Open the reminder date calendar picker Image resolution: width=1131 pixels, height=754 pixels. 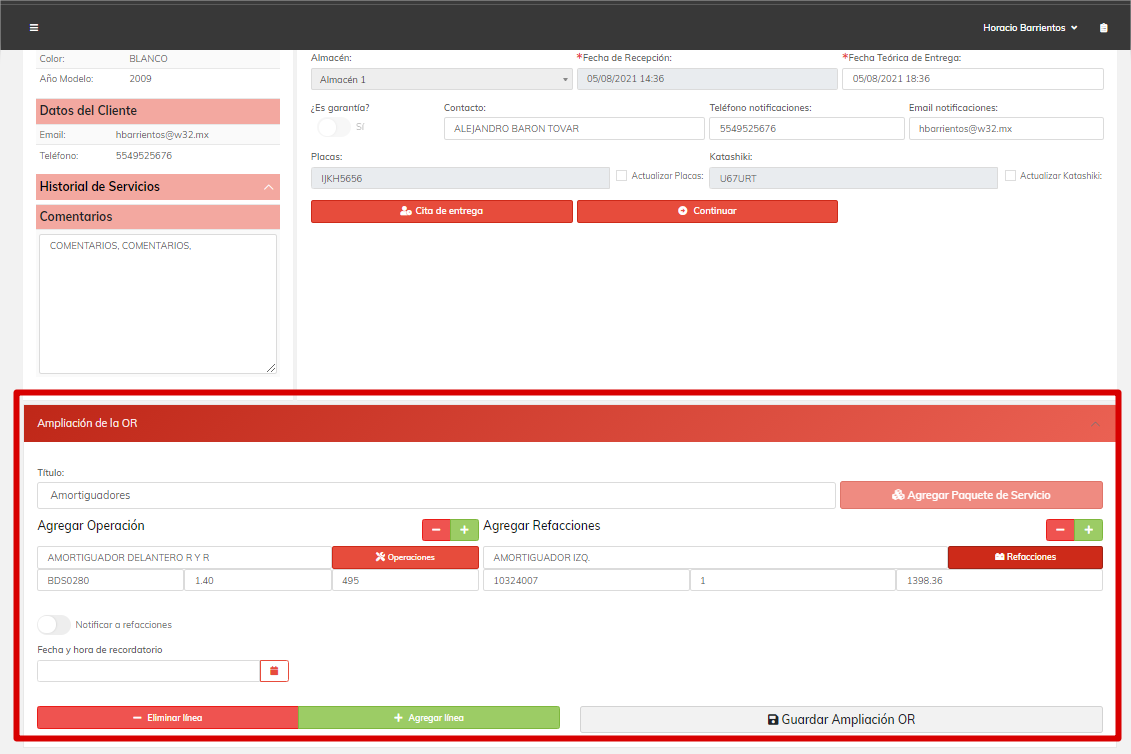tap(274, 671)
